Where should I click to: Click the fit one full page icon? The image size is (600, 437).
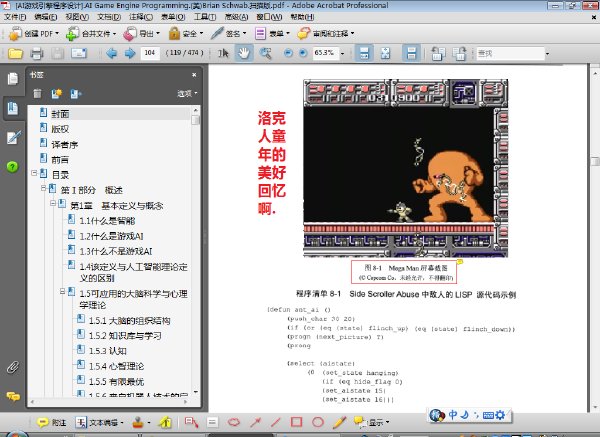[x=385, y=53]
